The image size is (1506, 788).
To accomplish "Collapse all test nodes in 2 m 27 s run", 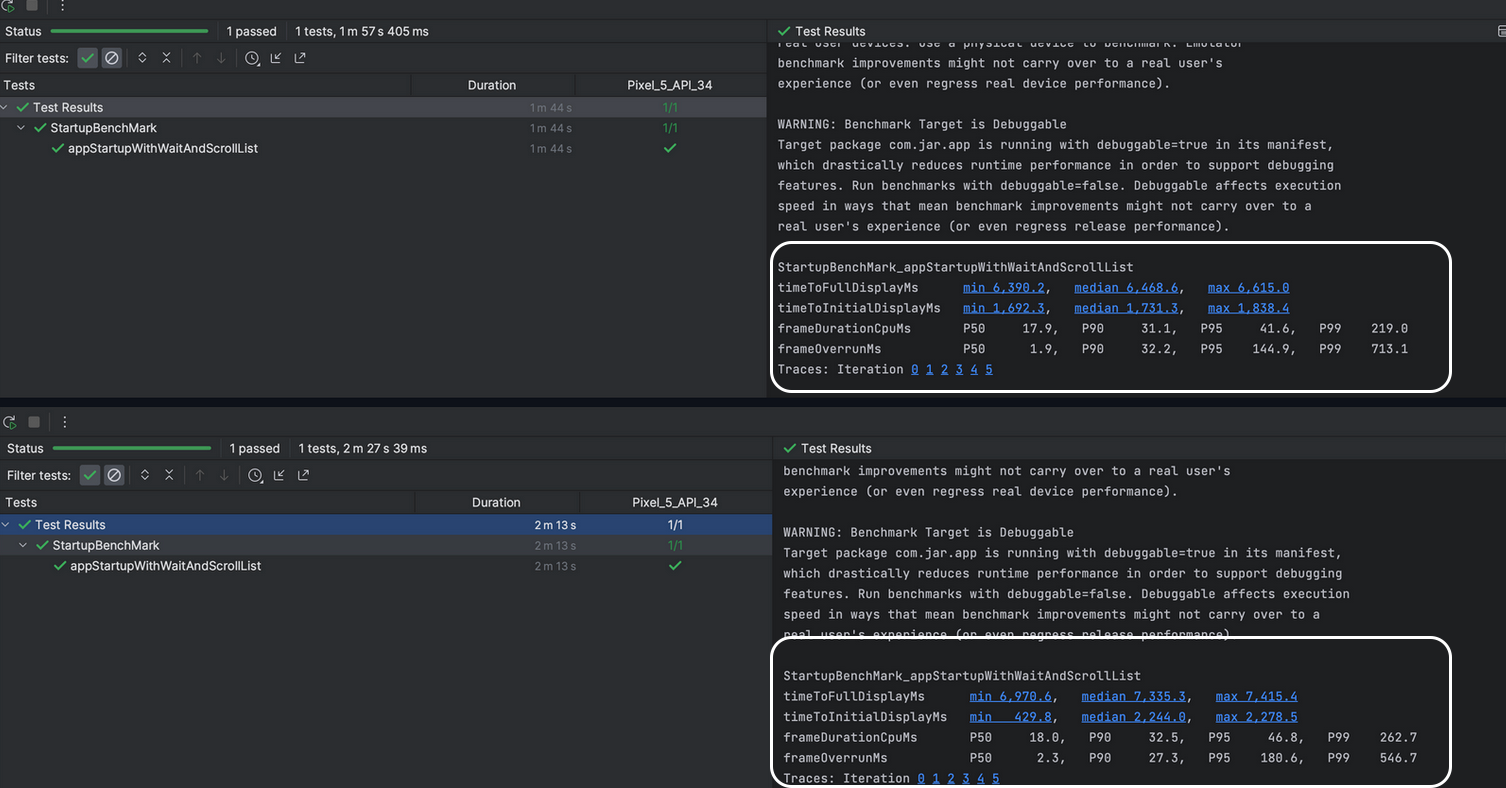I will [169, 475].
